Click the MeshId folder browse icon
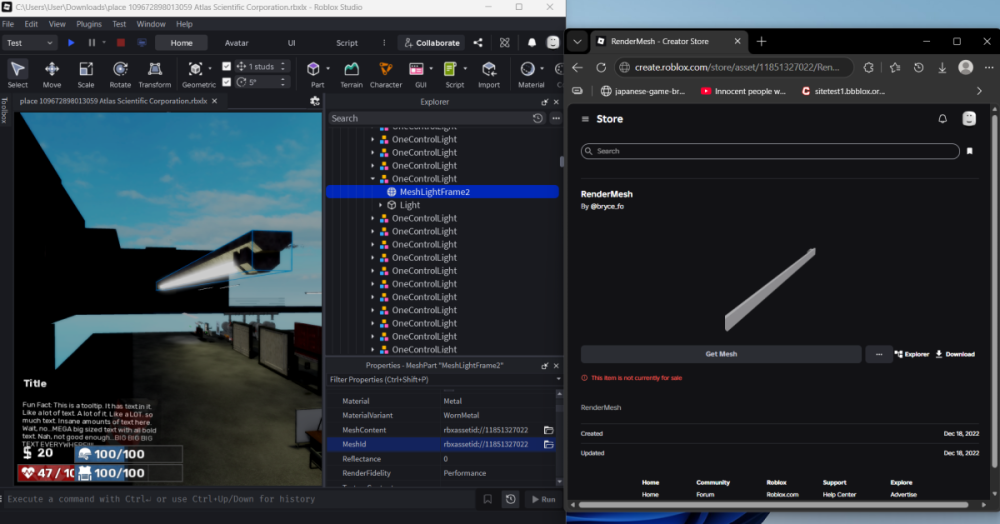 pyautogui.click(x=548, y=444)
